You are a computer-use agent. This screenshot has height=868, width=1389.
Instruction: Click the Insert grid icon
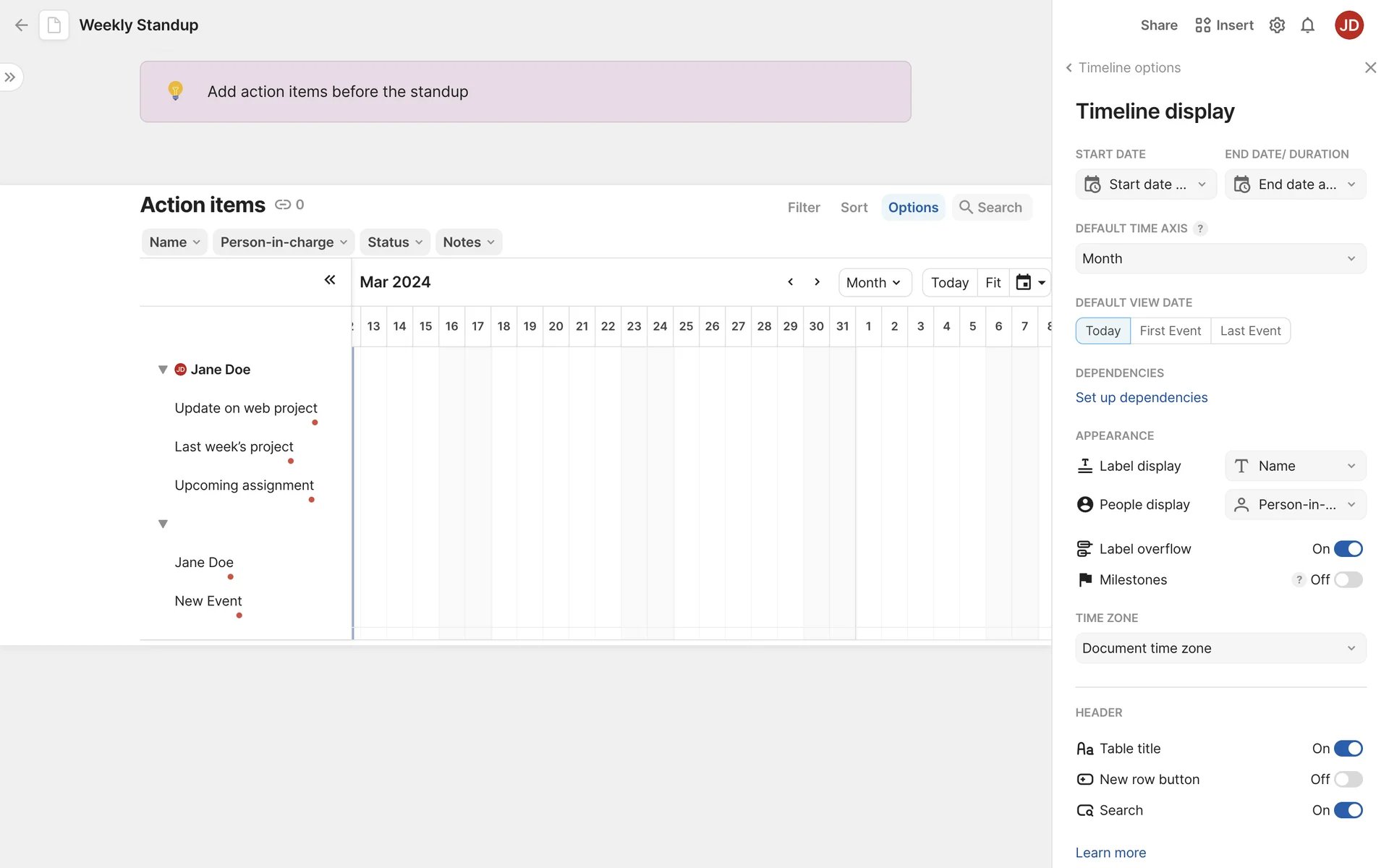click(x=1202, y=25)
